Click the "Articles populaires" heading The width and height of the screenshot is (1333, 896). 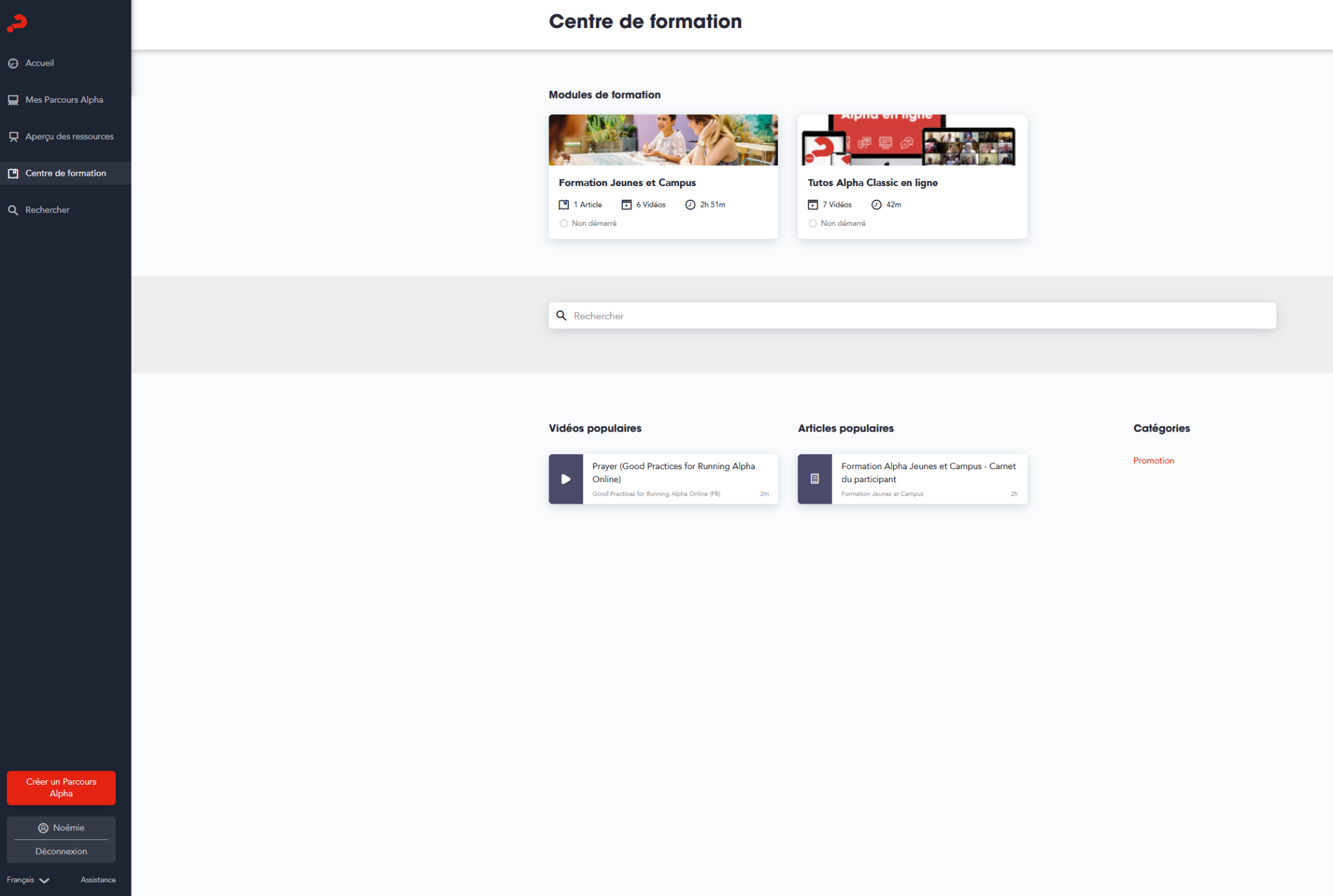pos(845,429)
